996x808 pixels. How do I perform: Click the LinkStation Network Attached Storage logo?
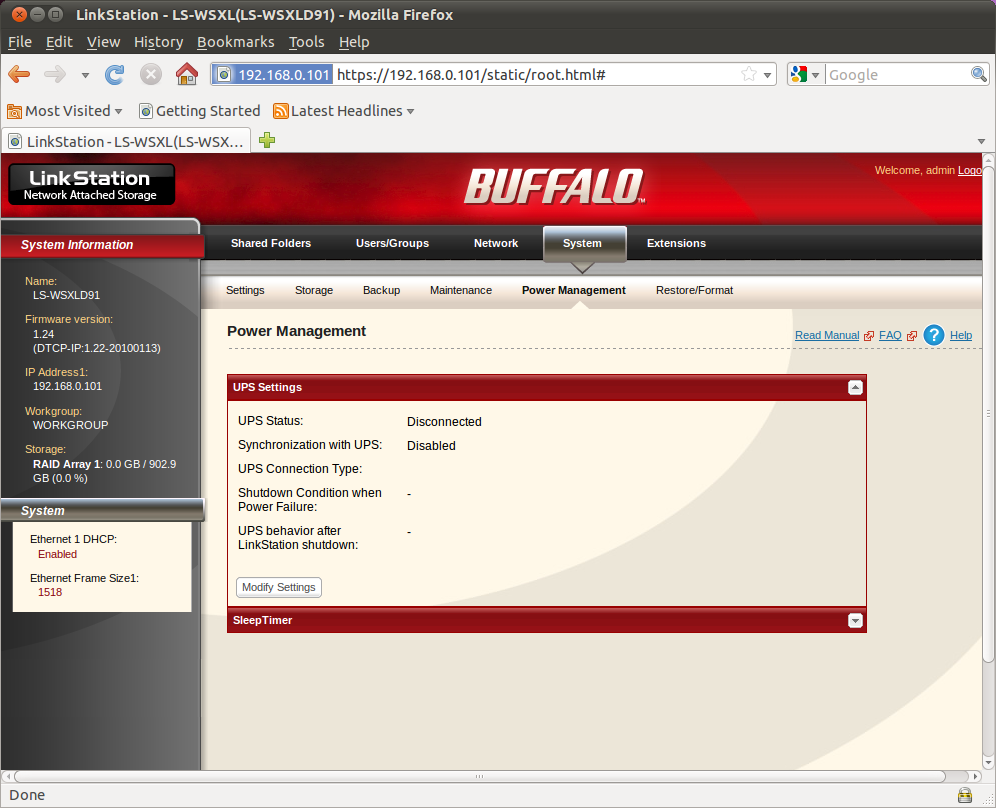(x=91, y=184)
